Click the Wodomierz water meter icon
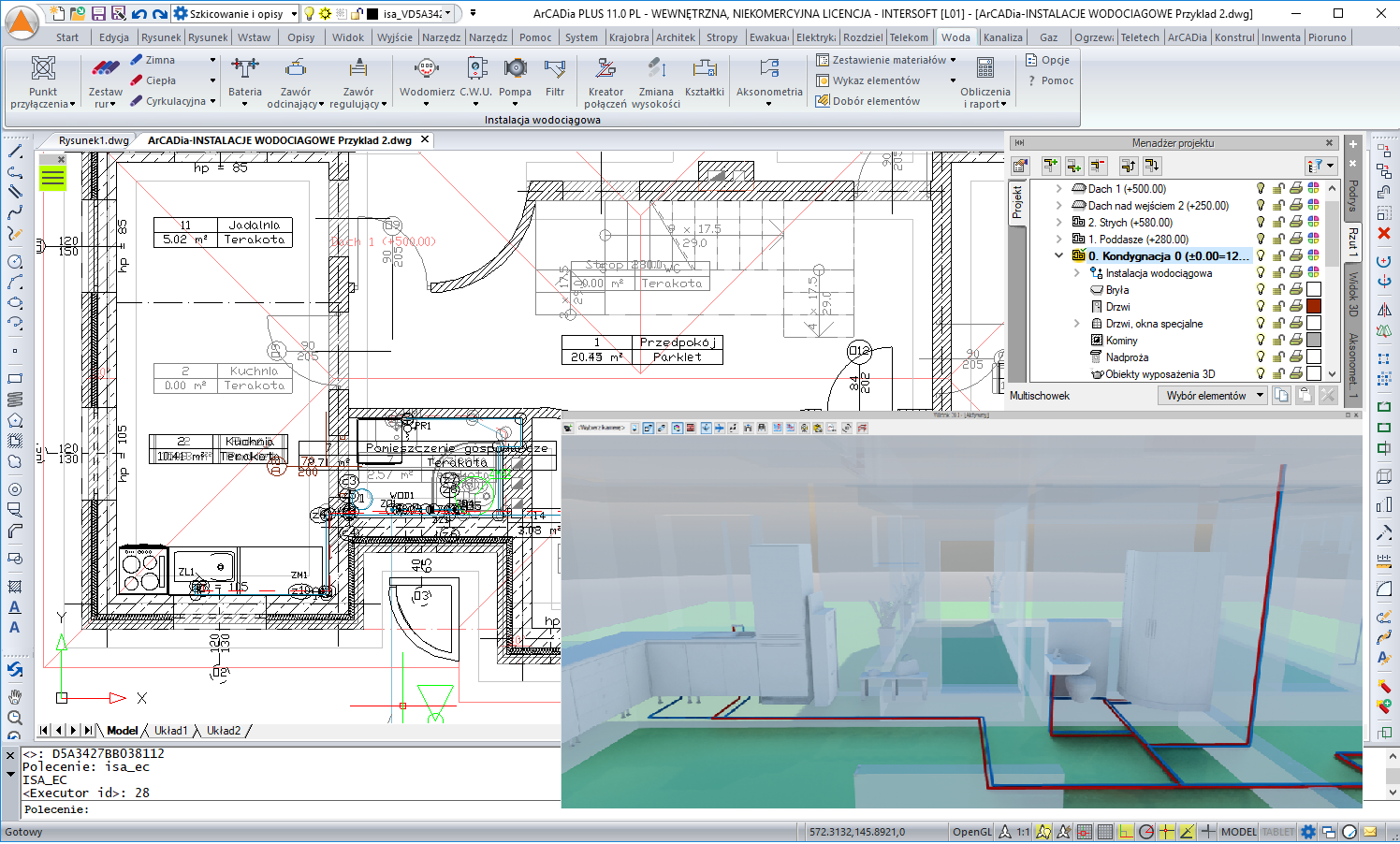This screenshot has width=1400, height=844. [426, 69]
